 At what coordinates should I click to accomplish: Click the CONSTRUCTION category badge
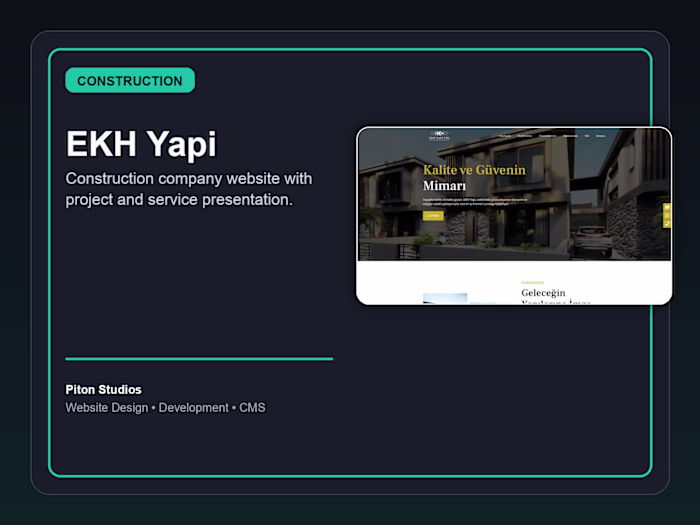[130, 80]
